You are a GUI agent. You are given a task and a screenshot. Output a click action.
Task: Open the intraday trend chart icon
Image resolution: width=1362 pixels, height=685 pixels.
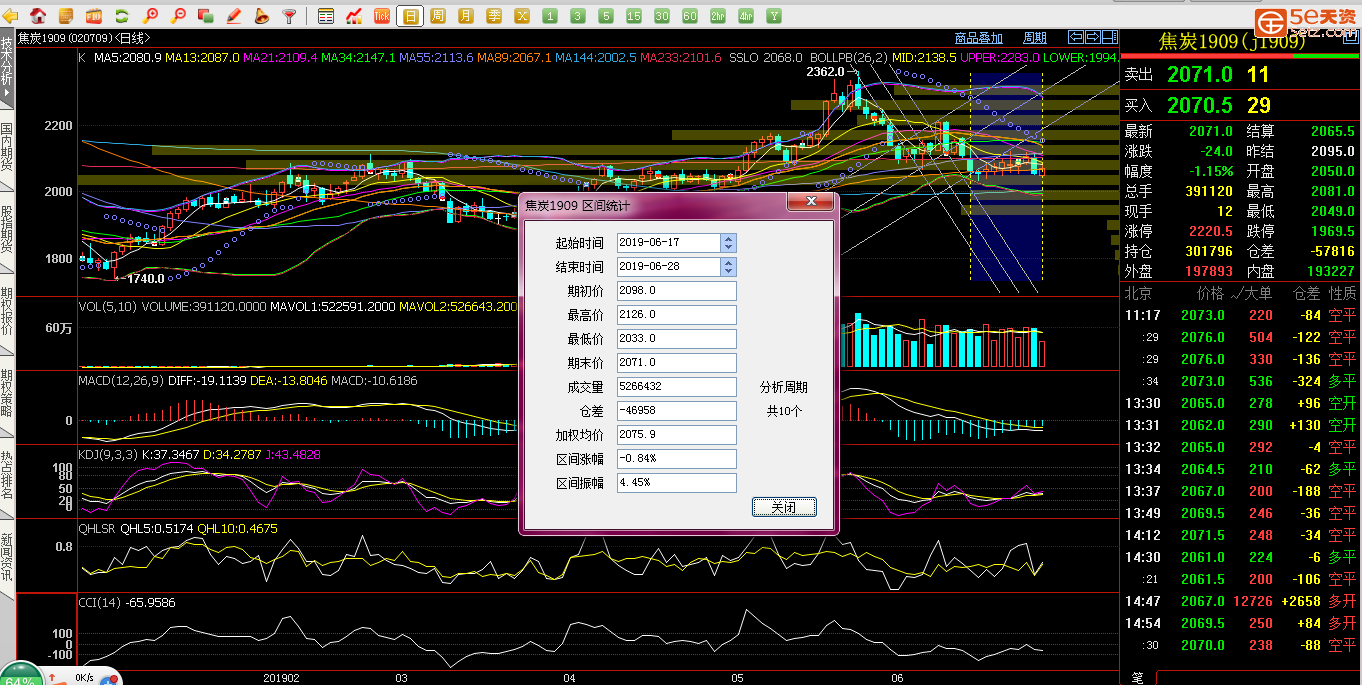(354, 16)
